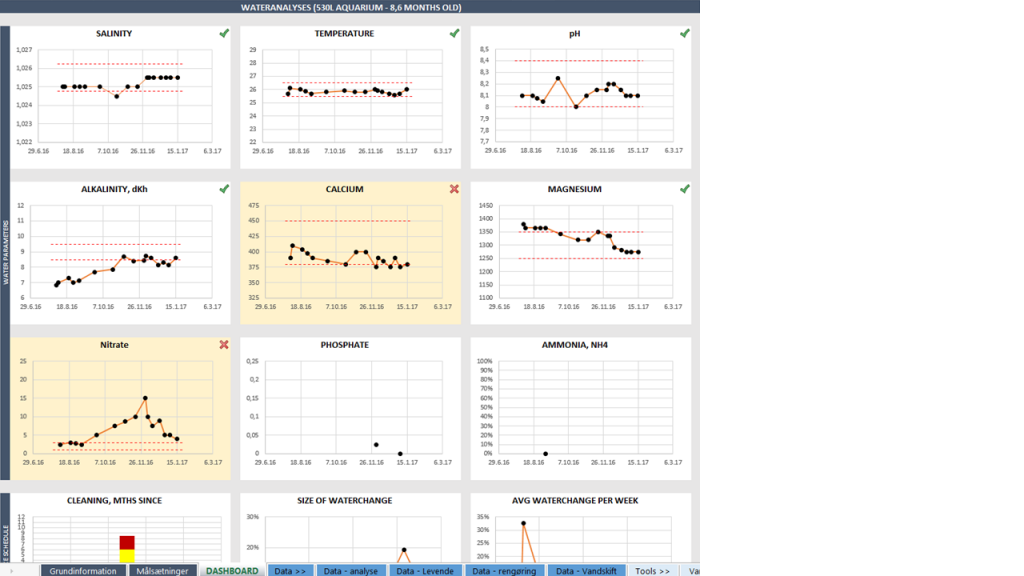This screenshot has height=576, width=1024.
Task: Click the yellow bar in Cleaning chart
Action: [x=127, y=556]
